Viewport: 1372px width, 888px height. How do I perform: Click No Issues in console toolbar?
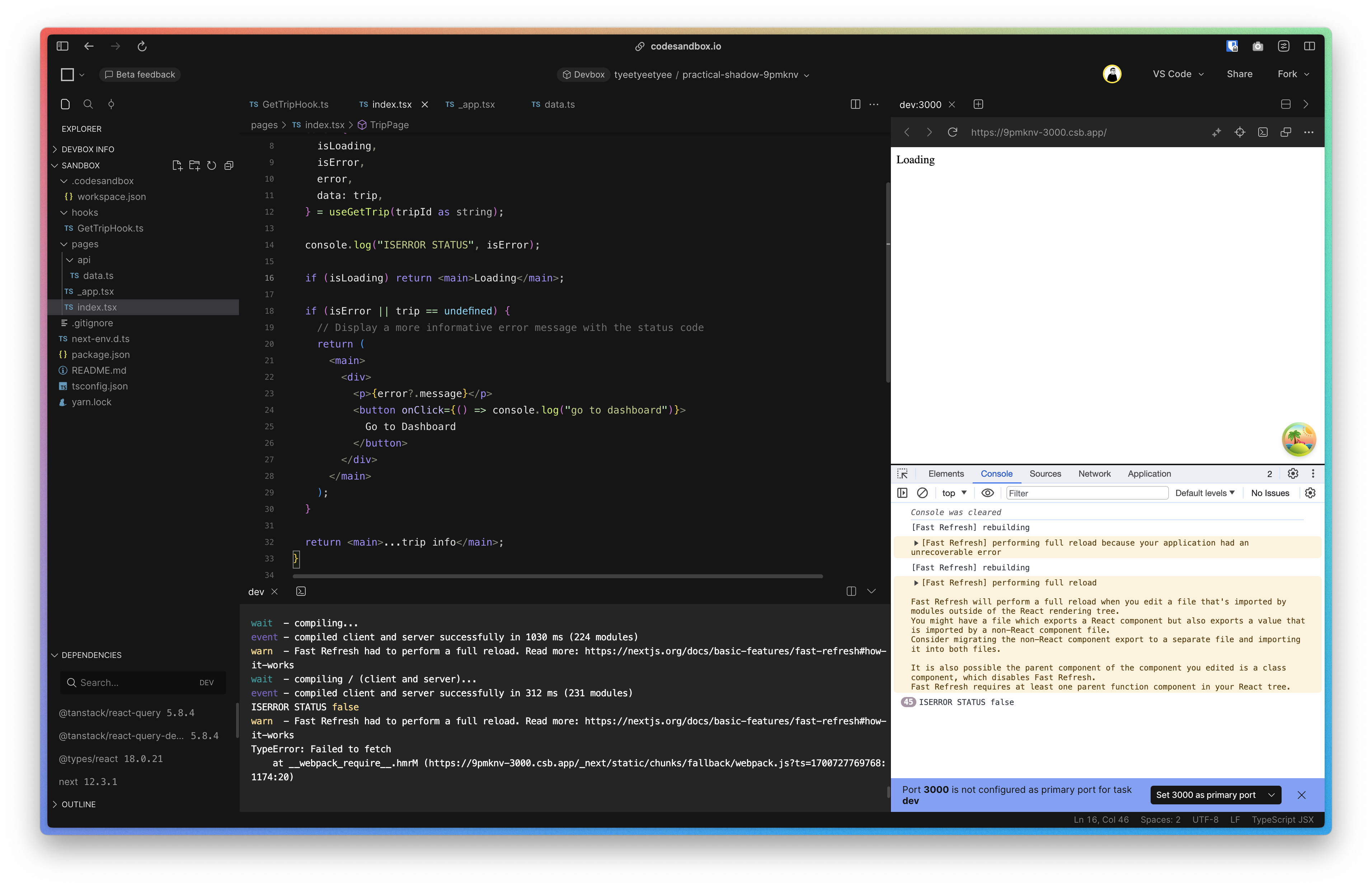pyautogui.click(x=1270, y=493)
